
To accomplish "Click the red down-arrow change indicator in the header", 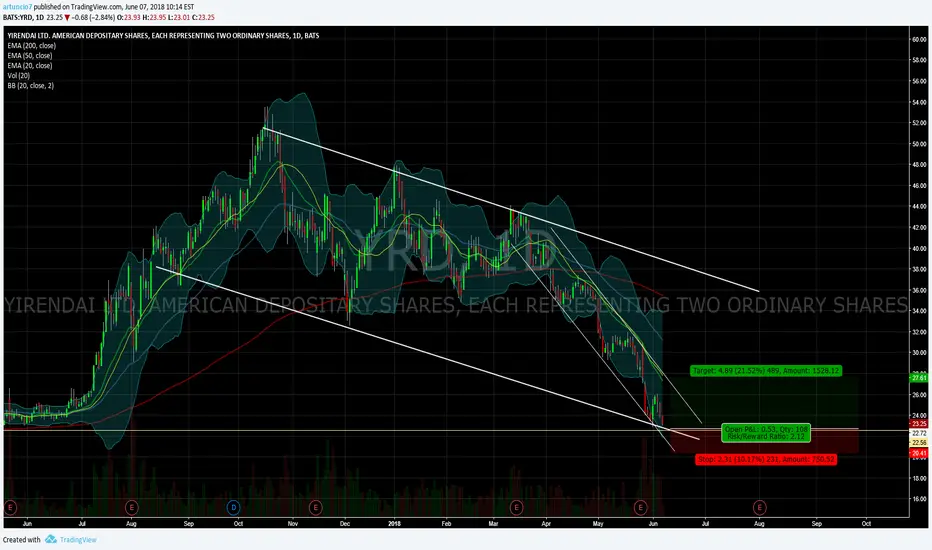I will point(67,18).
